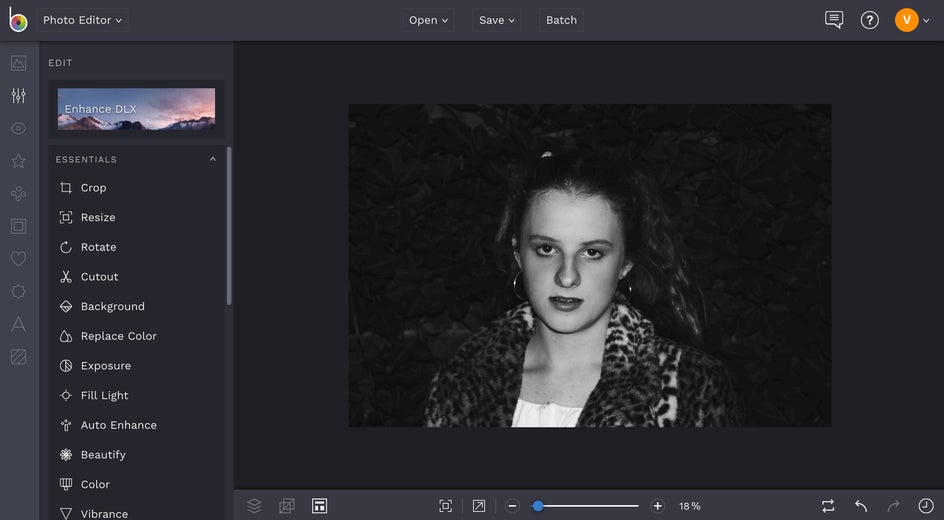Open the Open menu dropdown
944x520 pixels.
pos(429,20)
